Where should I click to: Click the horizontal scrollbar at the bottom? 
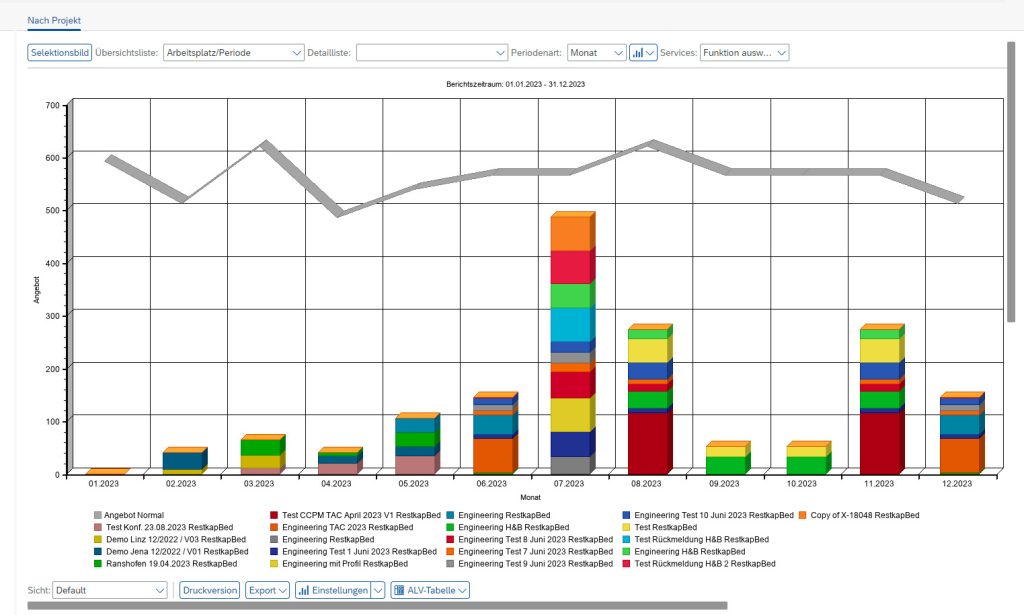tap(376, 606)
